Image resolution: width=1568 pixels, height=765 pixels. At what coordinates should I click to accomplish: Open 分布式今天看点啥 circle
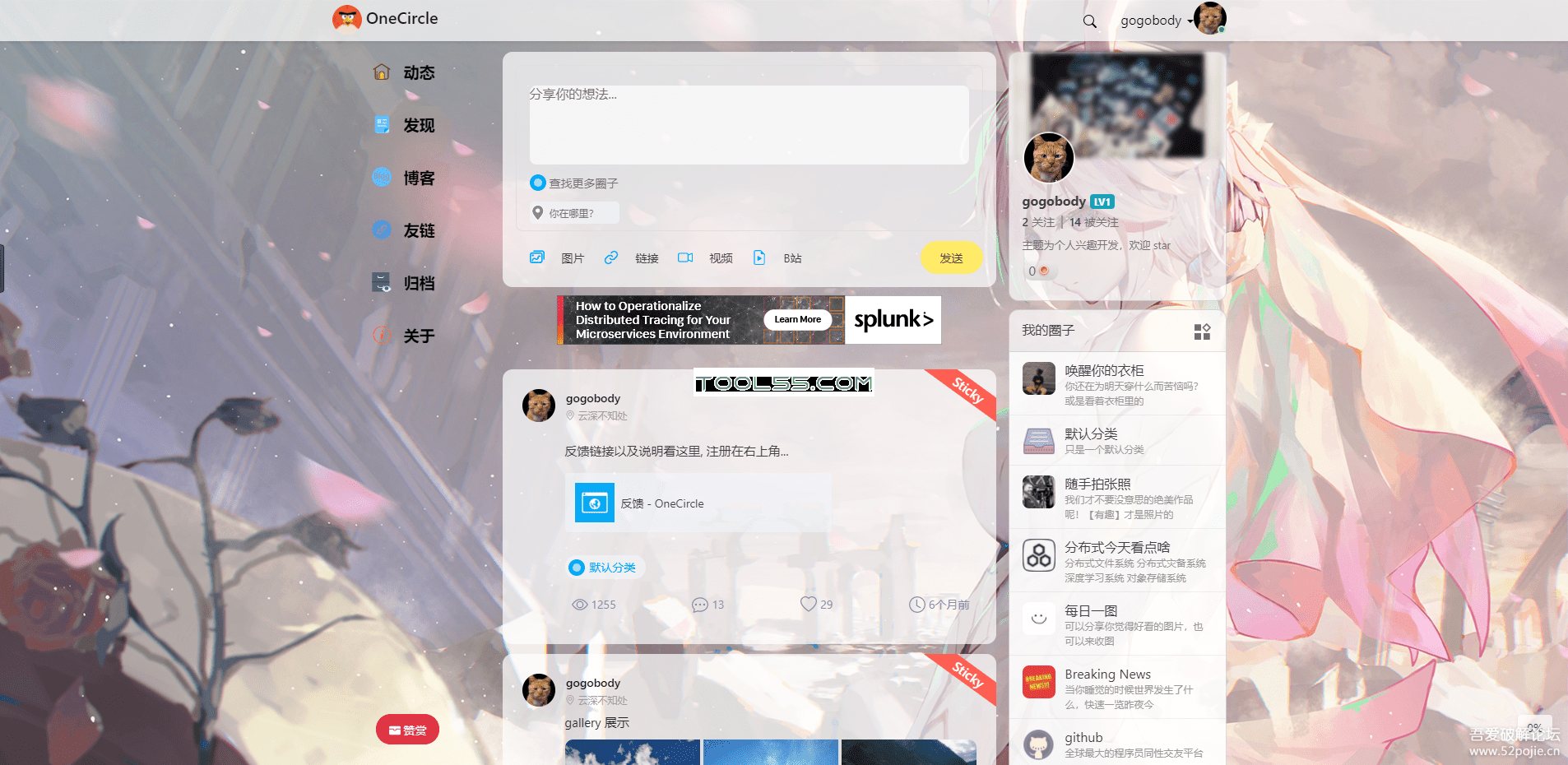(x=1117, y=561)
